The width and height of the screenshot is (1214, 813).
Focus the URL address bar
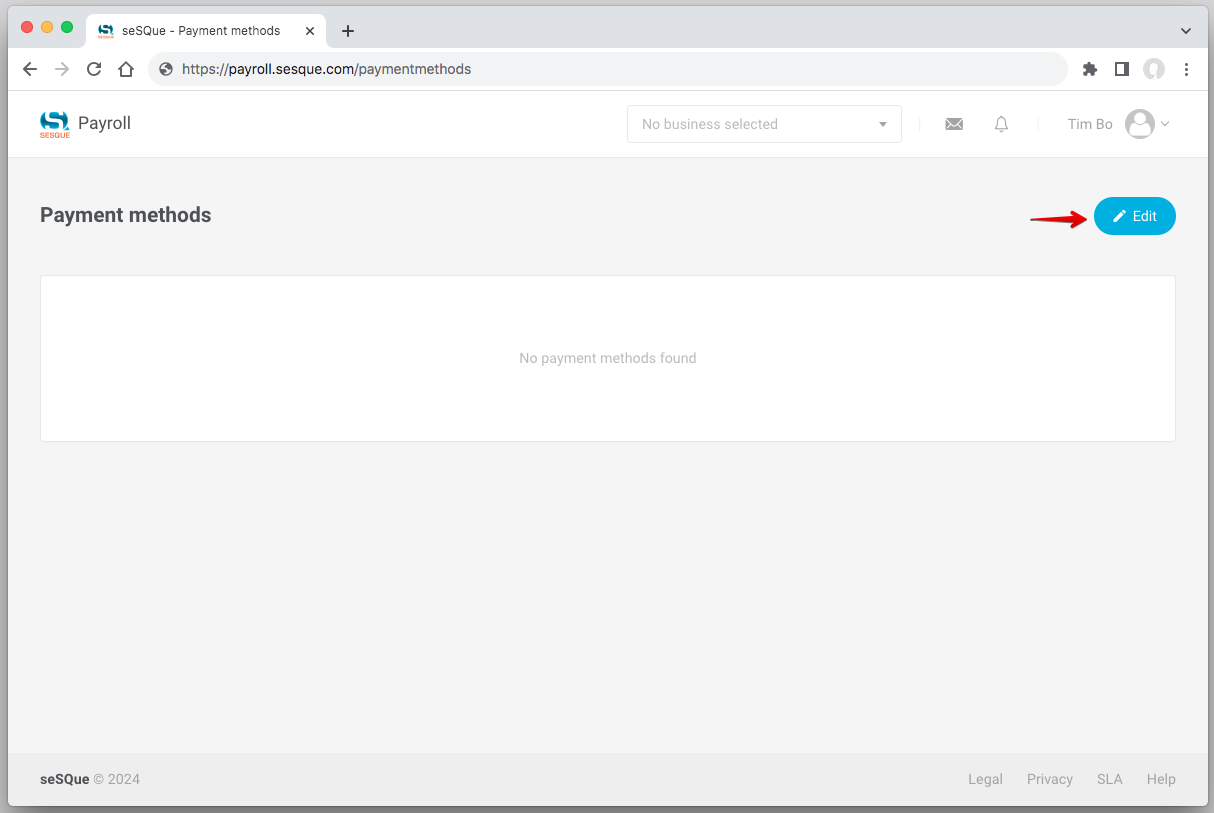tap(600, 69)
